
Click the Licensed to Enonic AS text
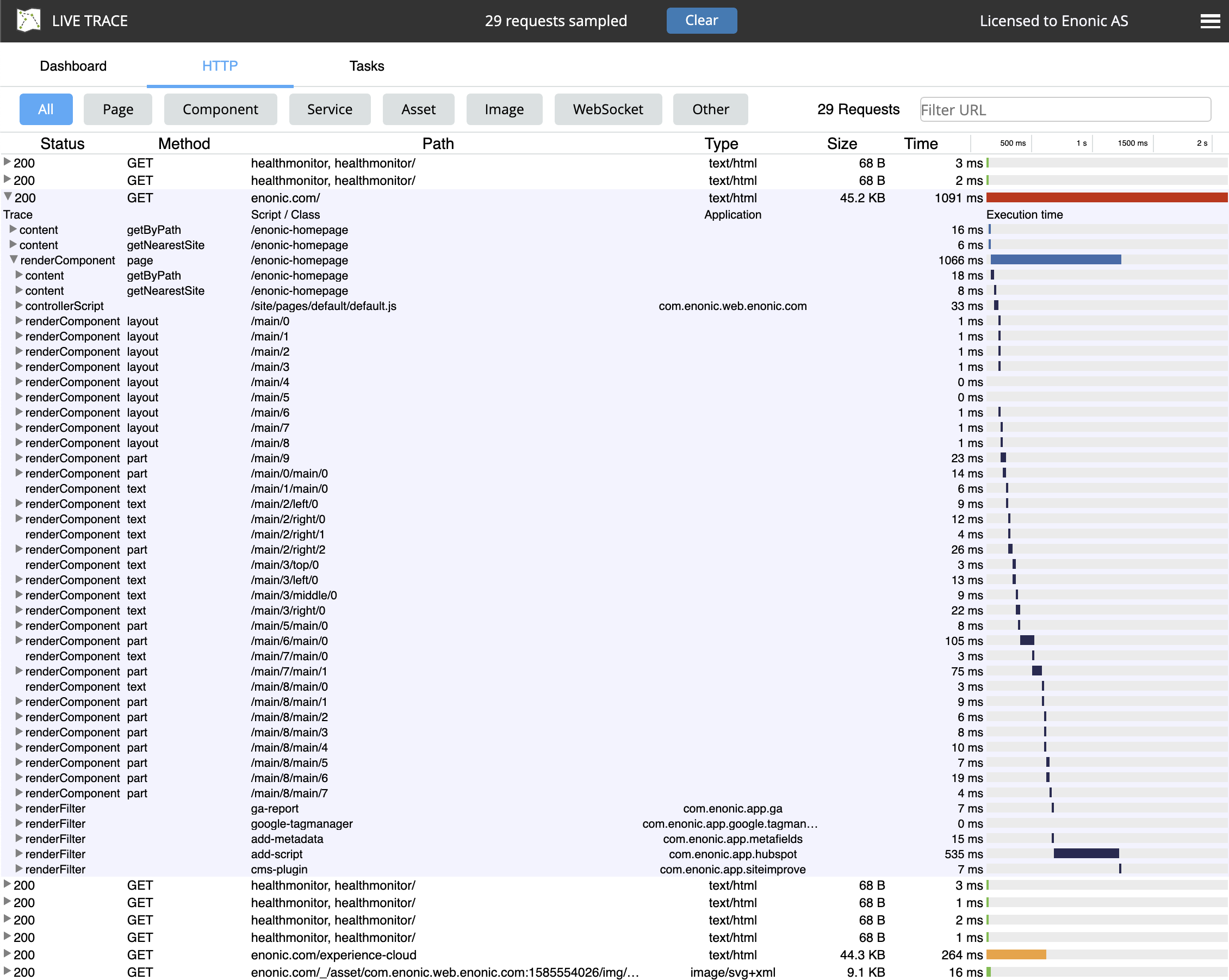(x=1053, y=21)
